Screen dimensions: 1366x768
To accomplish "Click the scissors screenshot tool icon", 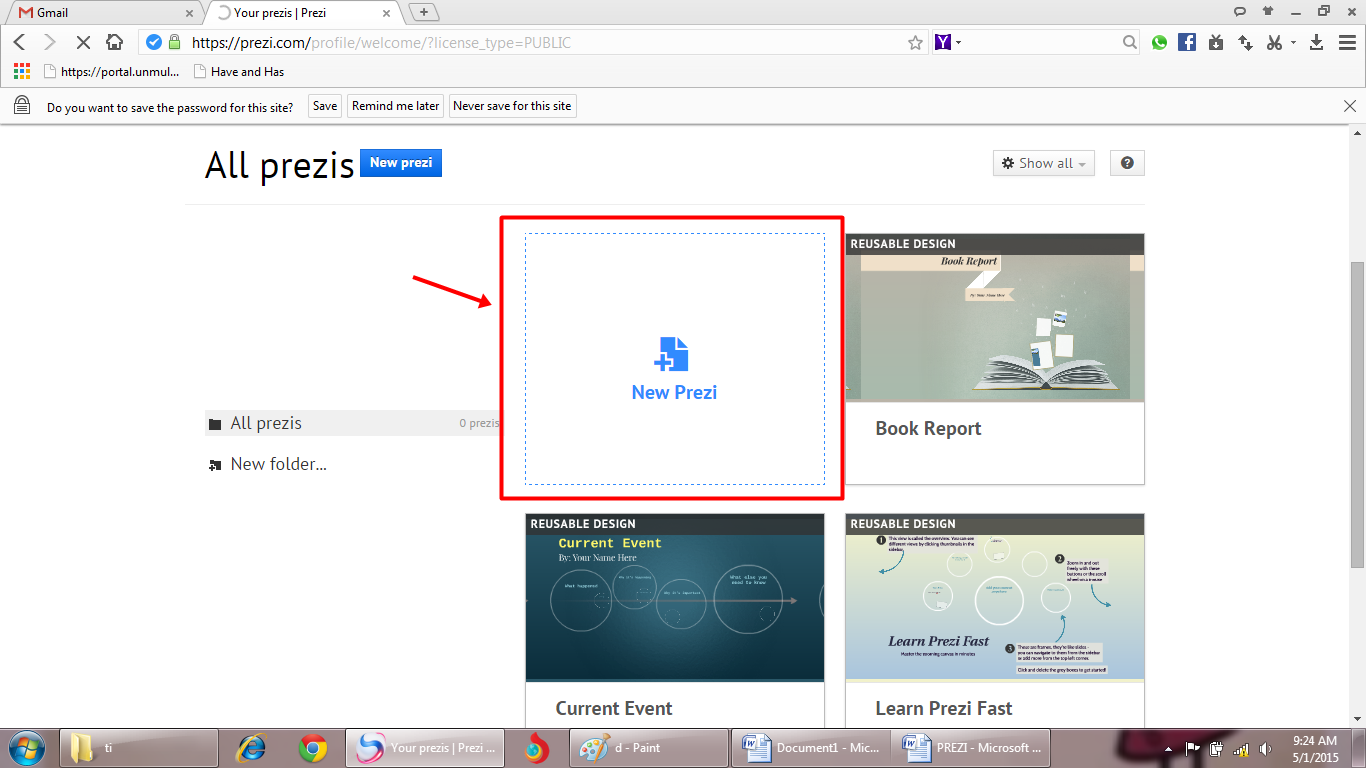I will (1274, 42).
